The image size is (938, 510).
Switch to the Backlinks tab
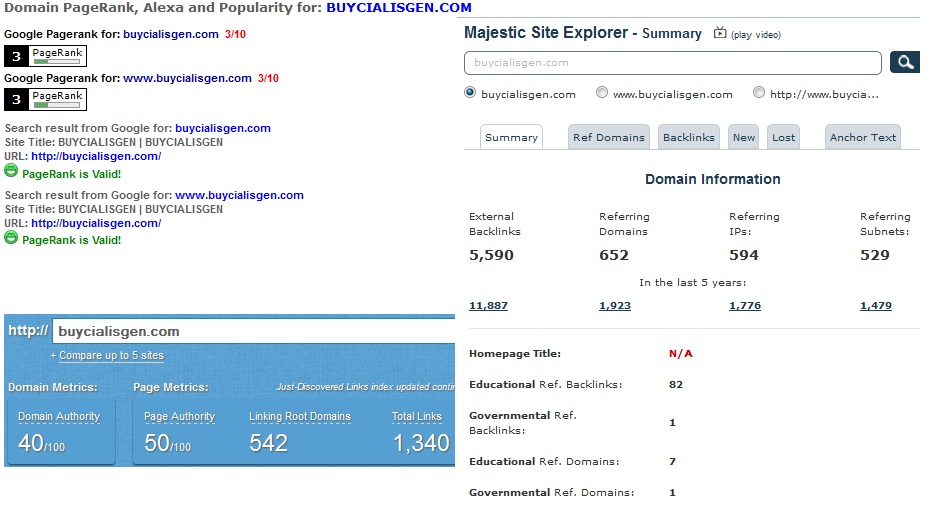pos(689,137)
